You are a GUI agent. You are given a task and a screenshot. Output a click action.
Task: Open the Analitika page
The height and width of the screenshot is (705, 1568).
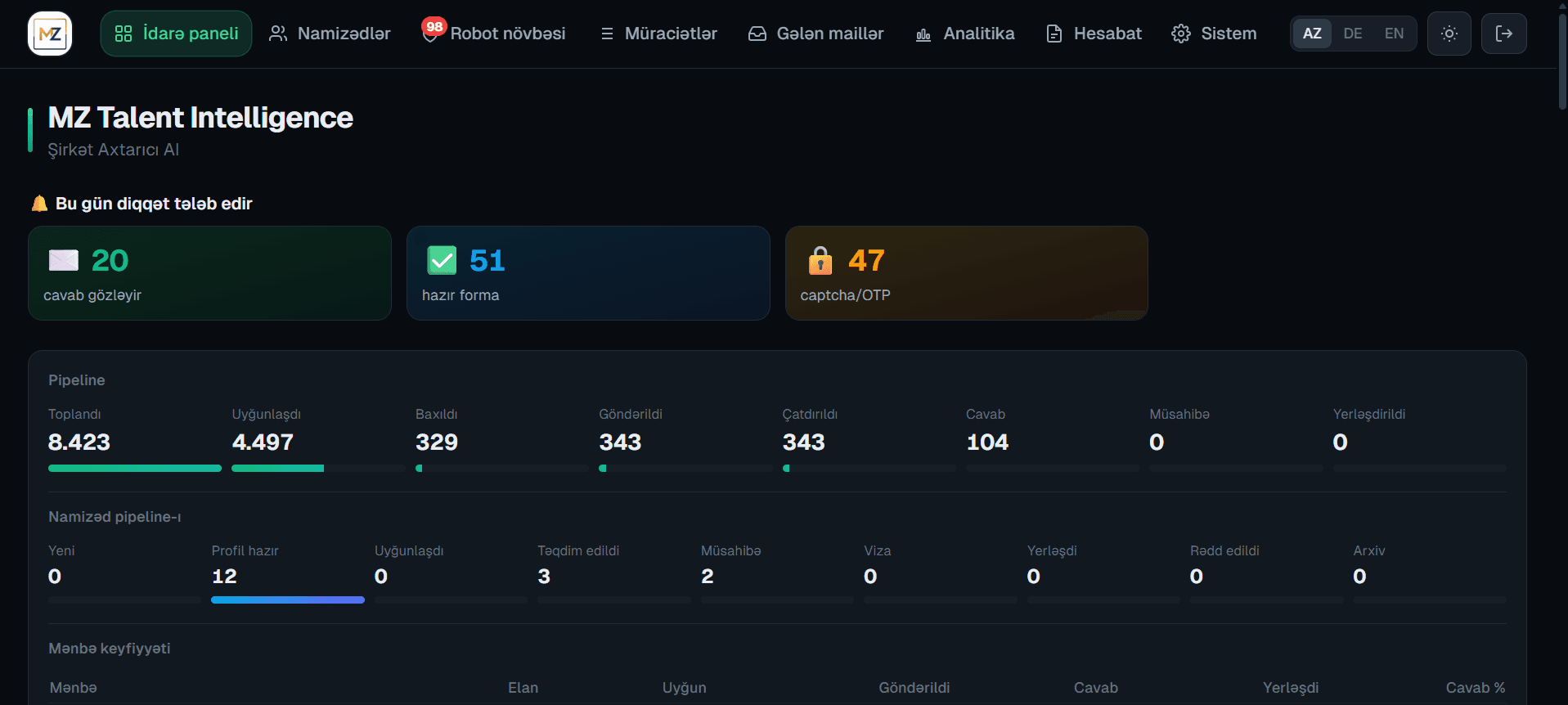coord(965,34)
